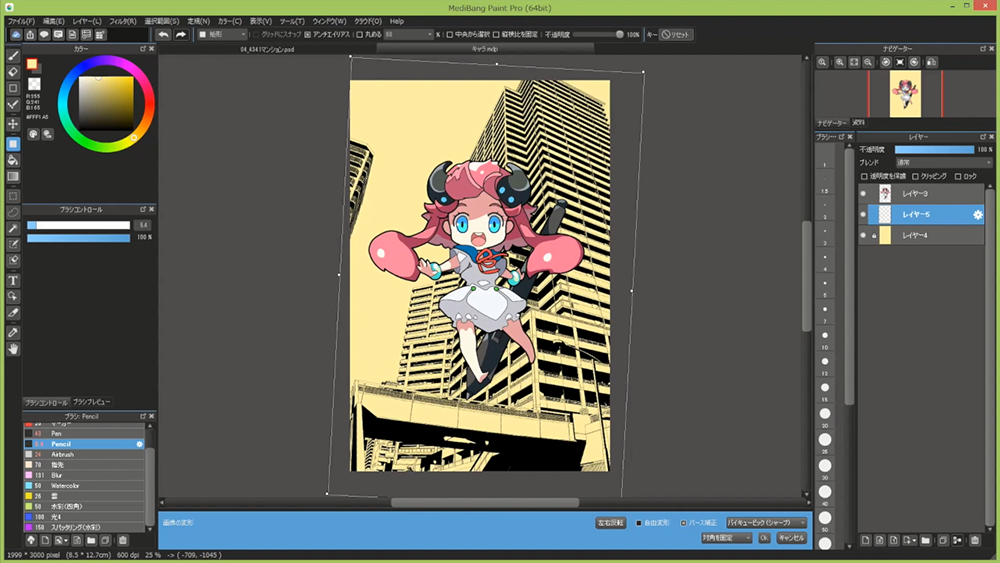1000x563 pixels.
Task: Adjust the layer 不透明度 opacity slider
Action: click(934, 149)
